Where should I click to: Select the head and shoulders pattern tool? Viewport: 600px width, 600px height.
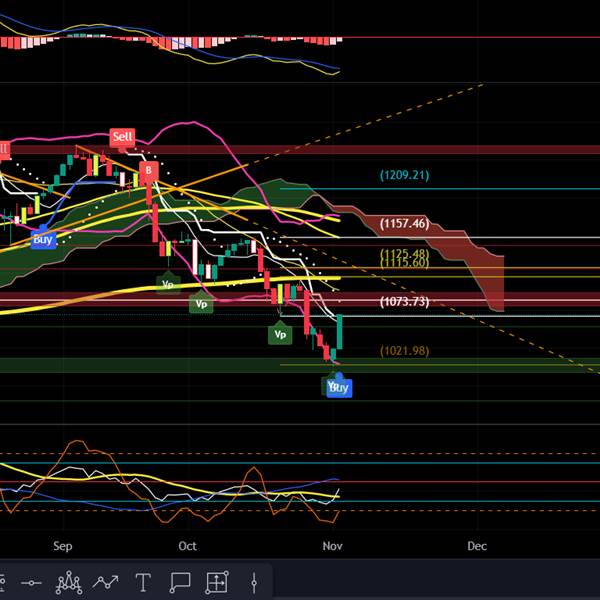(69, 582)
